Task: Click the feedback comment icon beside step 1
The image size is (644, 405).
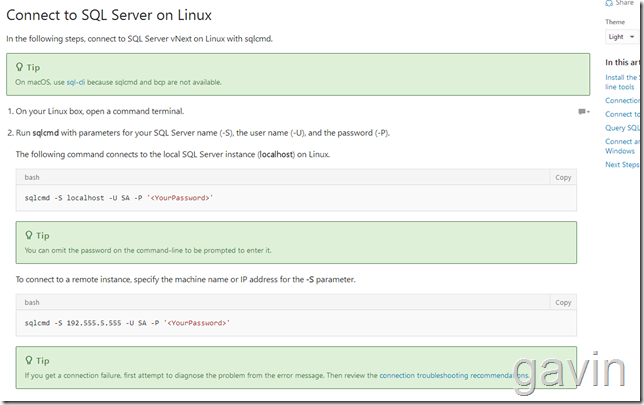Action: pyautogui.click(x=584, y=112)
